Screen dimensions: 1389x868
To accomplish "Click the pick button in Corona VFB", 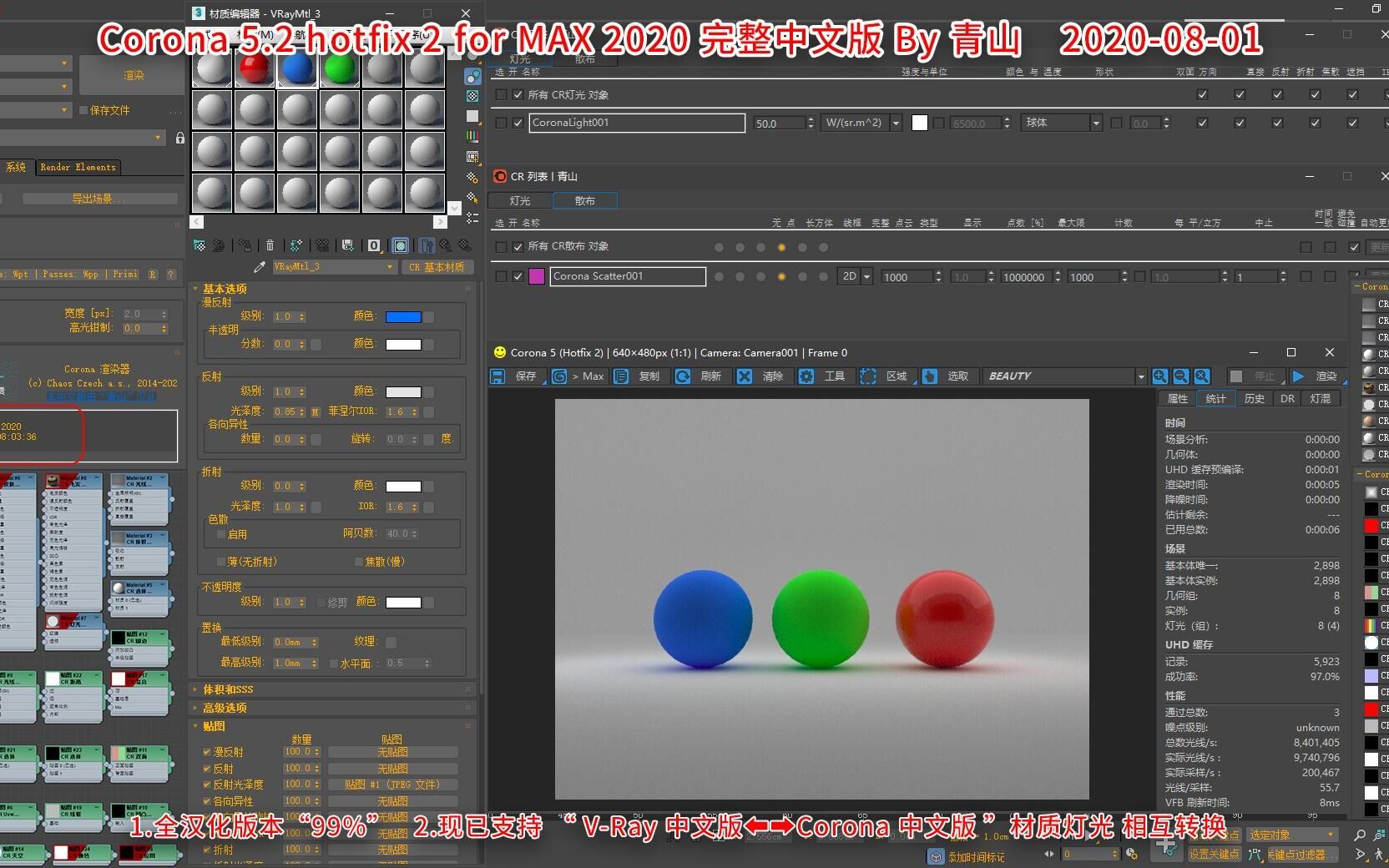I will click(949, 376).
